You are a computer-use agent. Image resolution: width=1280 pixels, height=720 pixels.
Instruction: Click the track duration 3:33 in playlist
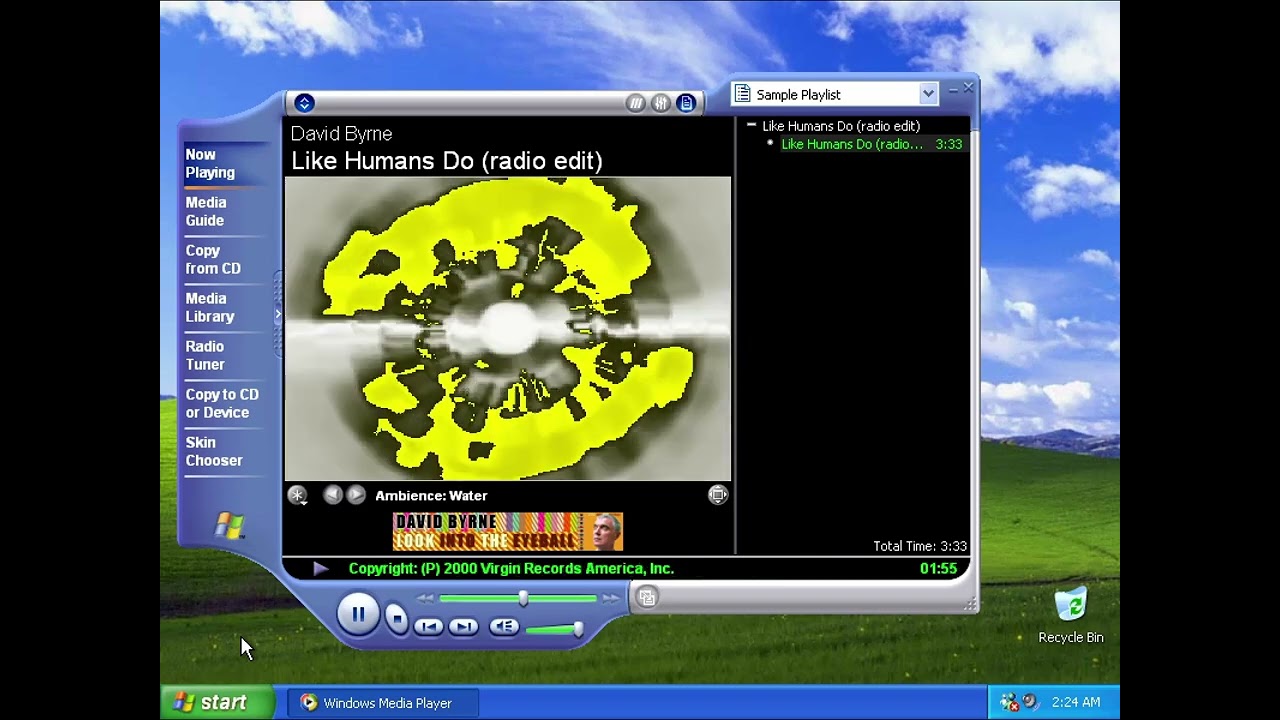(x=949, y=144)
